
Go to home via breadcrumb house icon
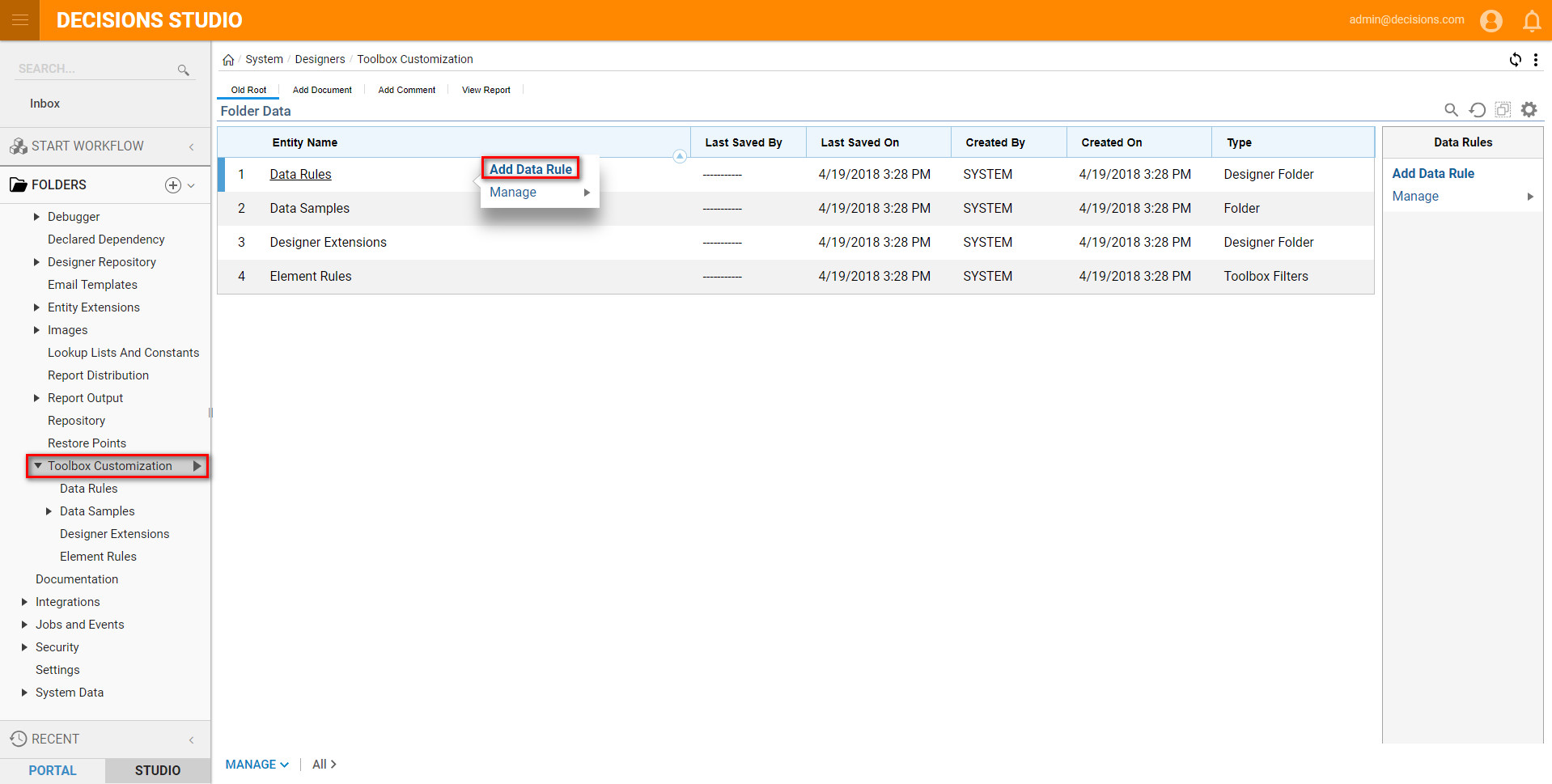[x=228, y=60]
